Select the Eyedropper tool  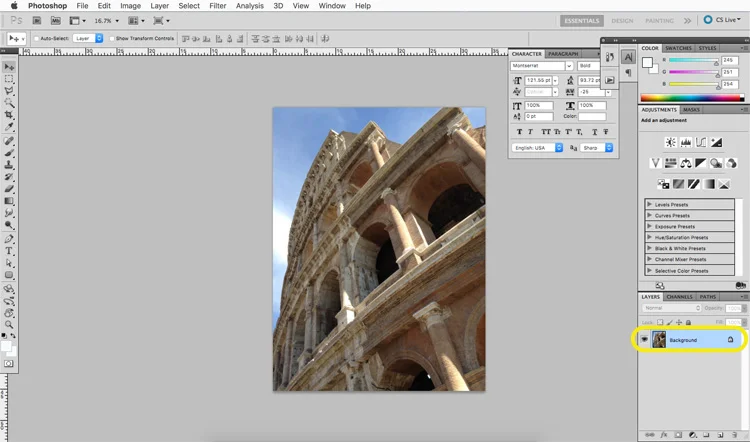click(9, 127)
